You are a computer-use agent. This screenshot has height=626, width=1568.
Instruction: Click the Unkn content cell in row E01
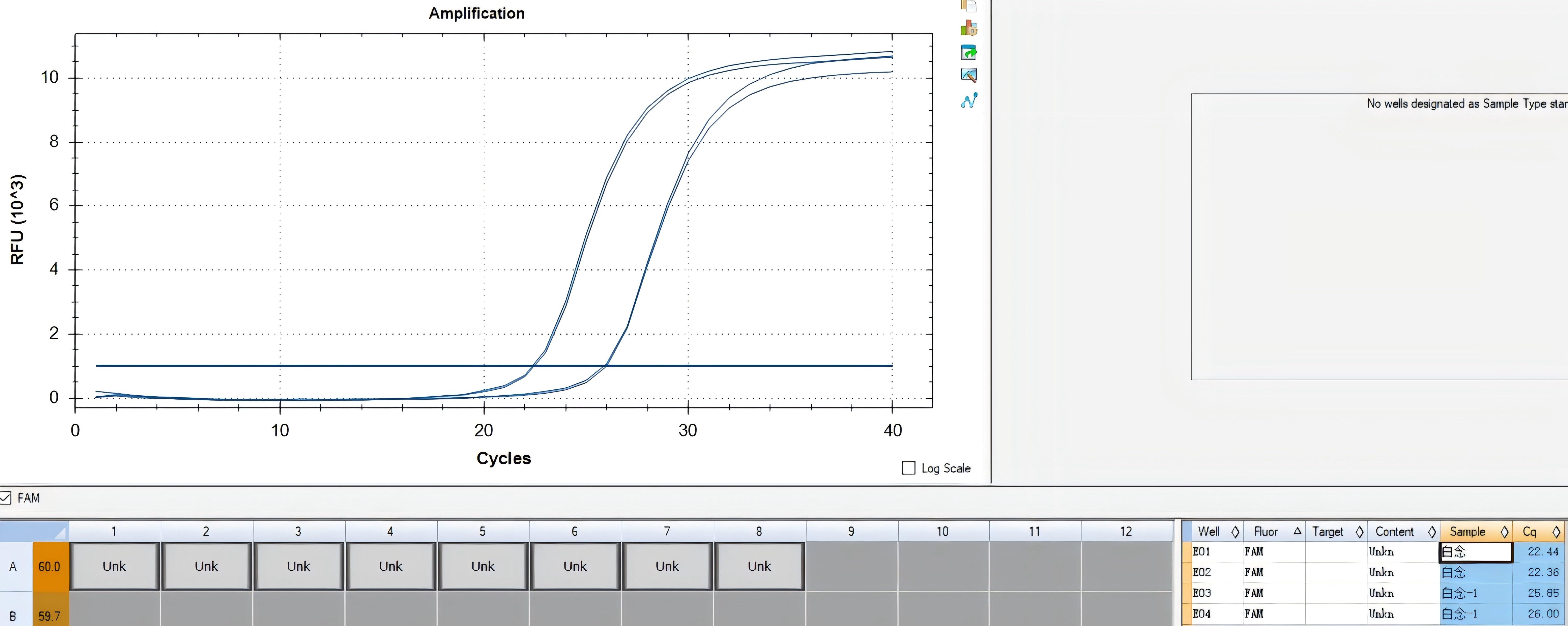(1404, 552)
